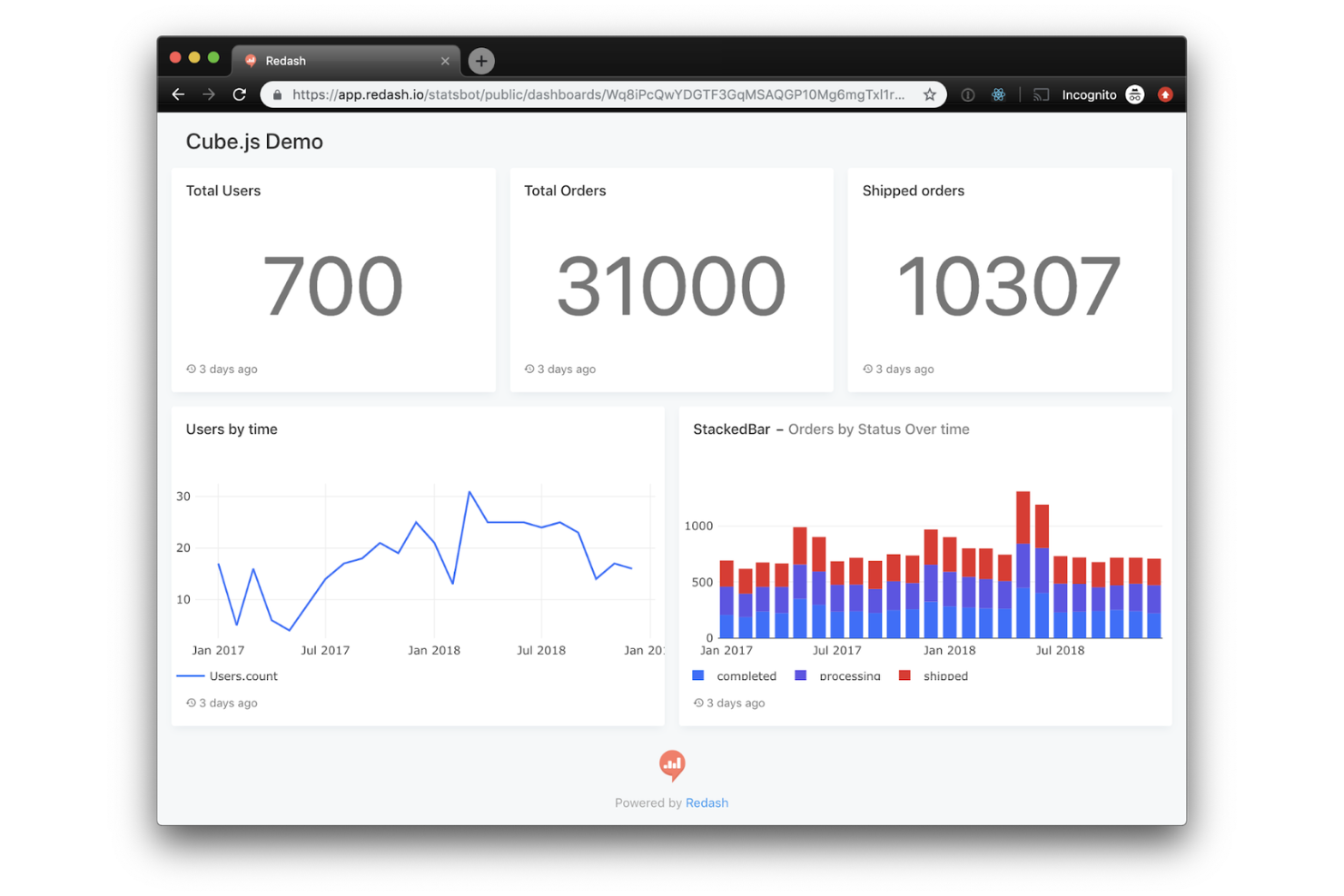Click the red shipped legend swatch
This screenshot has width=1344, height=896.
[x=904, y=675]
